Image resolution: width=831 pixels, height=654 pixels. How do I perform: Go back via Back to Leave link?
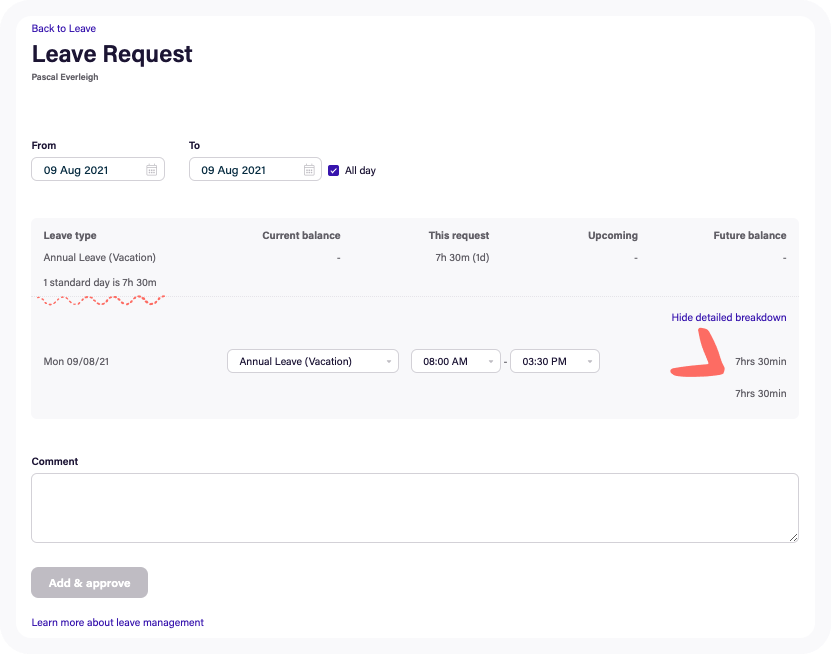click(x=64, y=29)
